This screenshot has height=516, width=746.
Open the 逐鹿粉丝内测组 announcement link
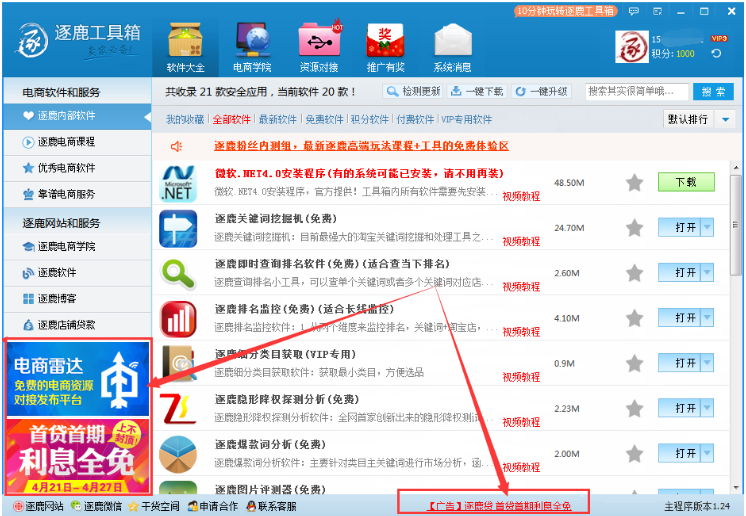pos(361,146)
